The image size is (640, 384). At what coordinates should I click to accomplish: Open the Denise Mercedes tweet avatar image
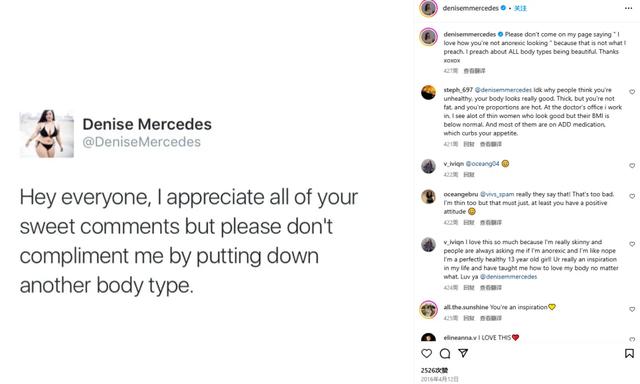pos(47,133)
